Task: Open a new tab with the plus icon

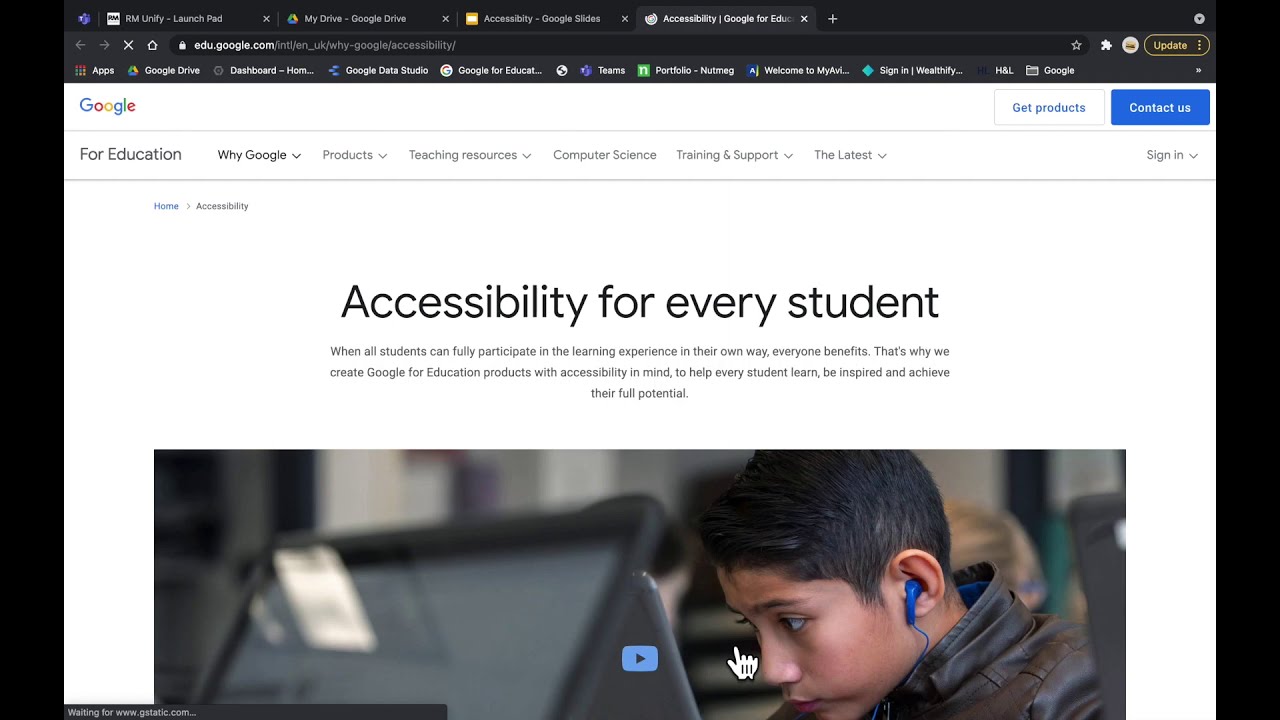Action: tap(833, 18)
